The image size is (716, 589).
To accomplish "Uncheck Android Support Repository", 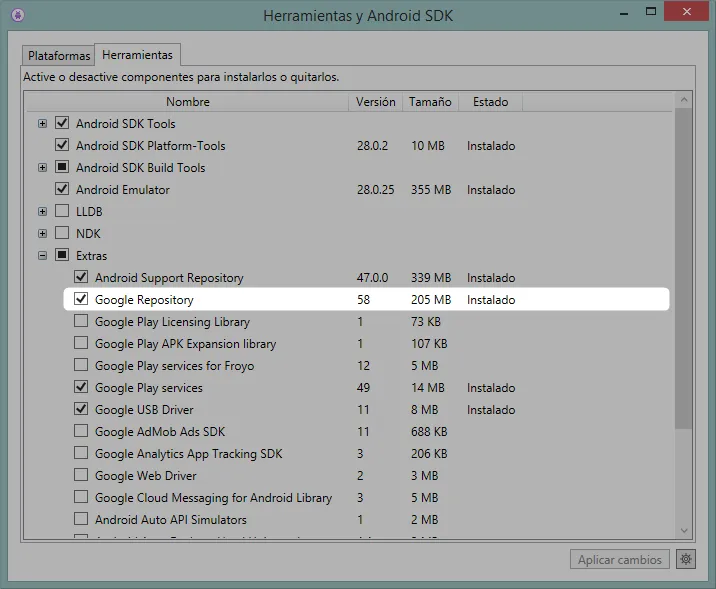I will pyautogui.click(x=81, y=277).
